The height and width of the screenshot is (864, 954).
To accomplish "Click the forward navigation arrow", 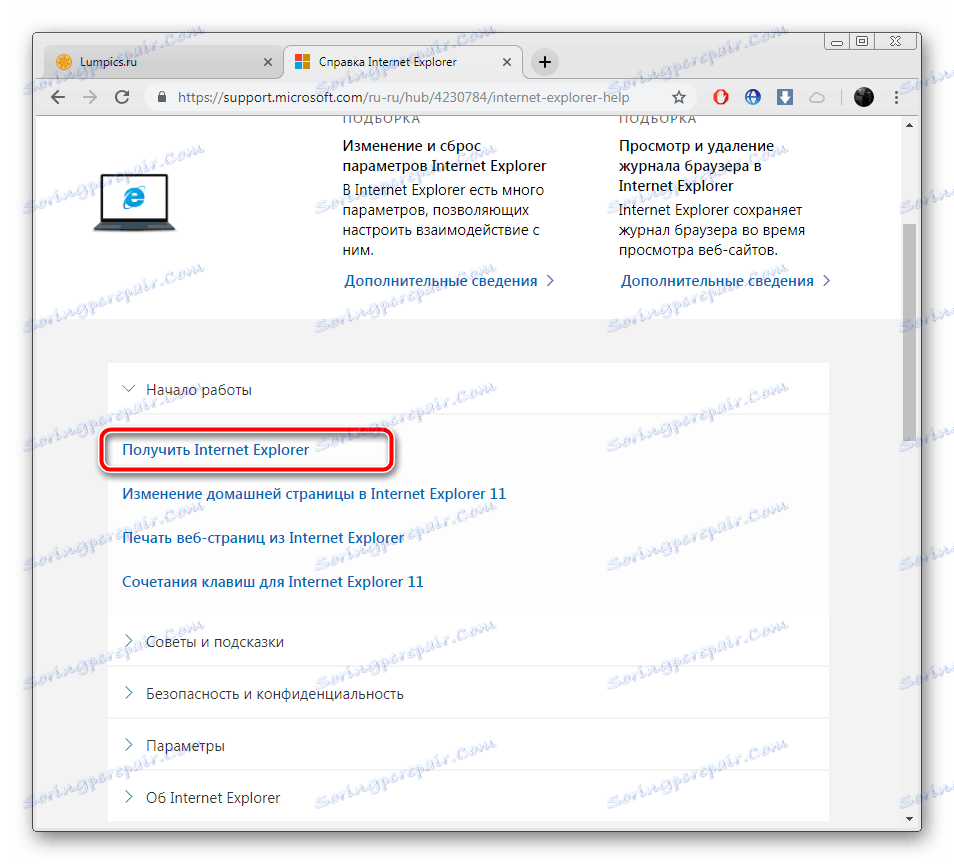I will [90, 97].
